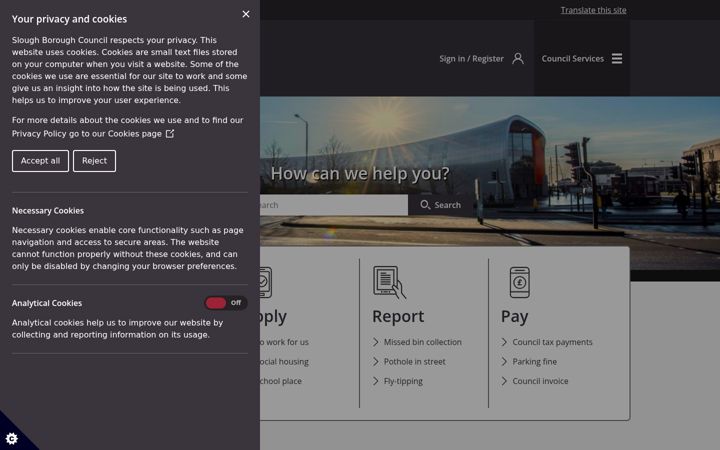
Task: Click the Pay heading
Action: point(514,316)
